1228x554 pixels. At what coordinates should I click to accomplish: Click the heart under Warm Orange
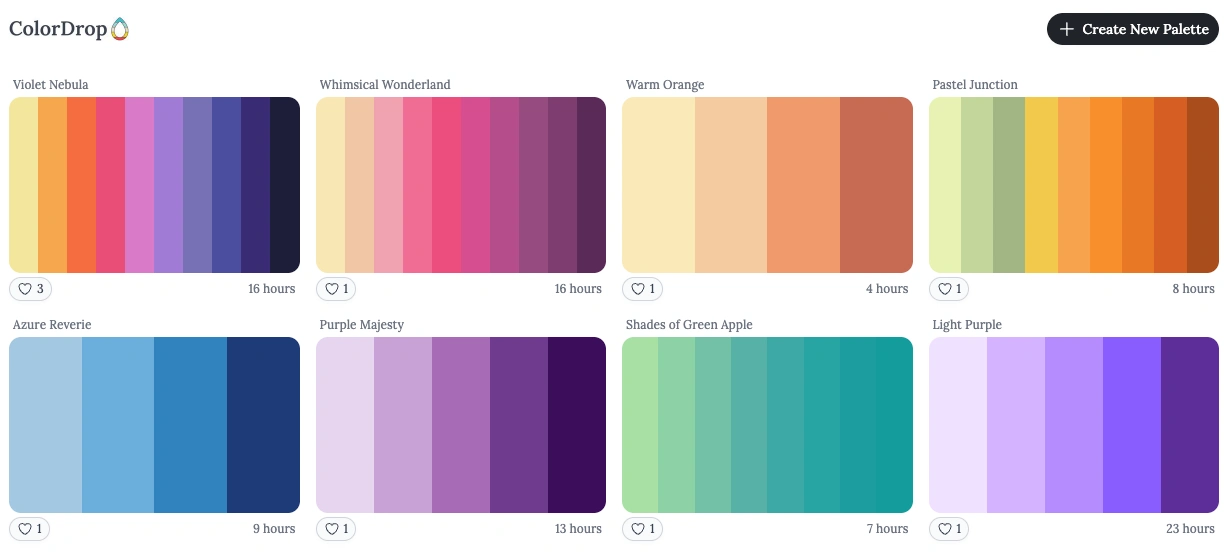642,289
